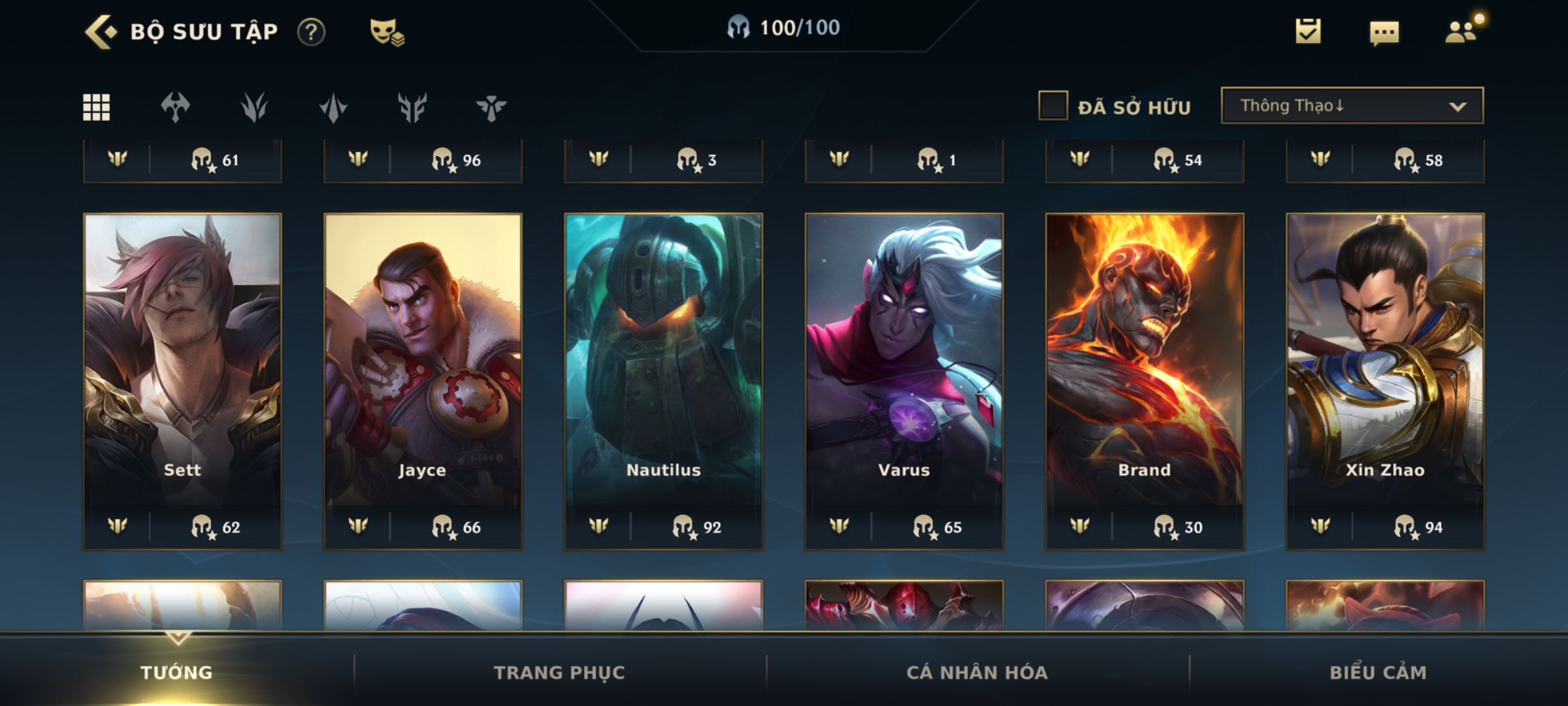Filter champions by Fighter role icon
This screenshot has height=706, width=1568.
coord(175,107)
